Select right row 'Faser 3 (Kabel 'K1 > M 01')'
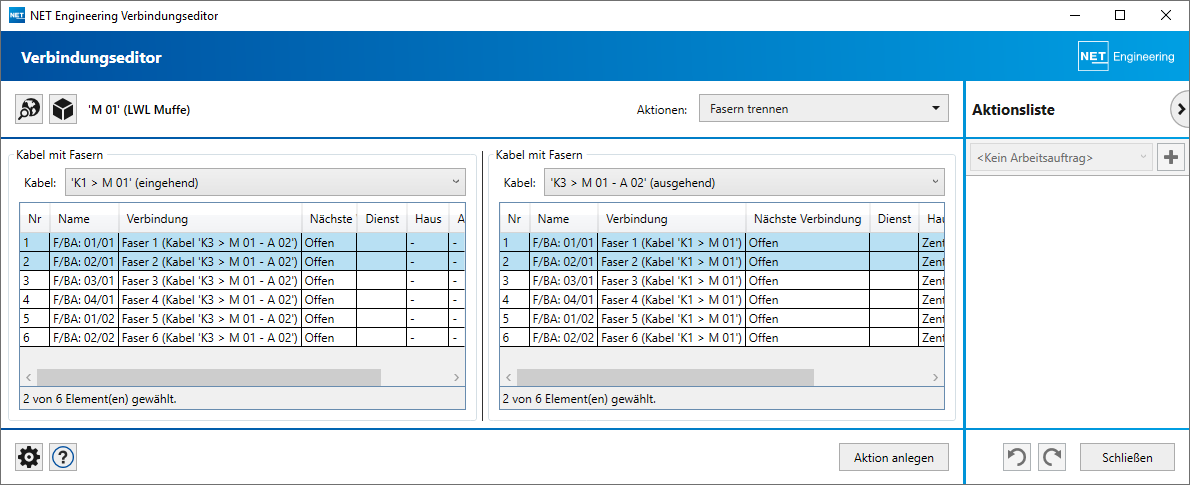Image resolution: width=1190 pixels, height=485 pixels. [722, 280]
